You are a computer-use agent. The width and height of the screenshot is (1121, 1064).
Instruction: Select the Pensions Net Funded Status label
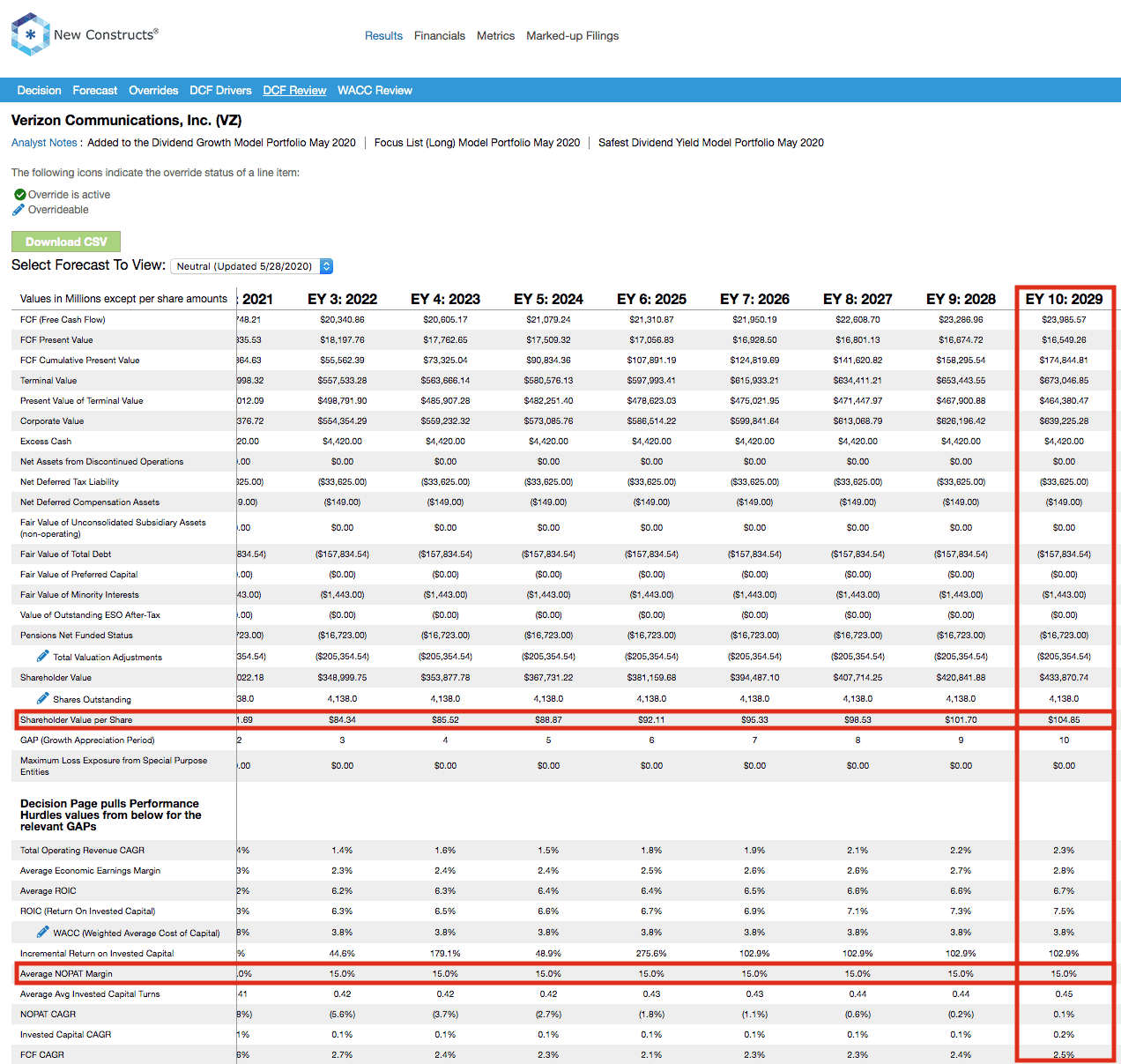77,636
